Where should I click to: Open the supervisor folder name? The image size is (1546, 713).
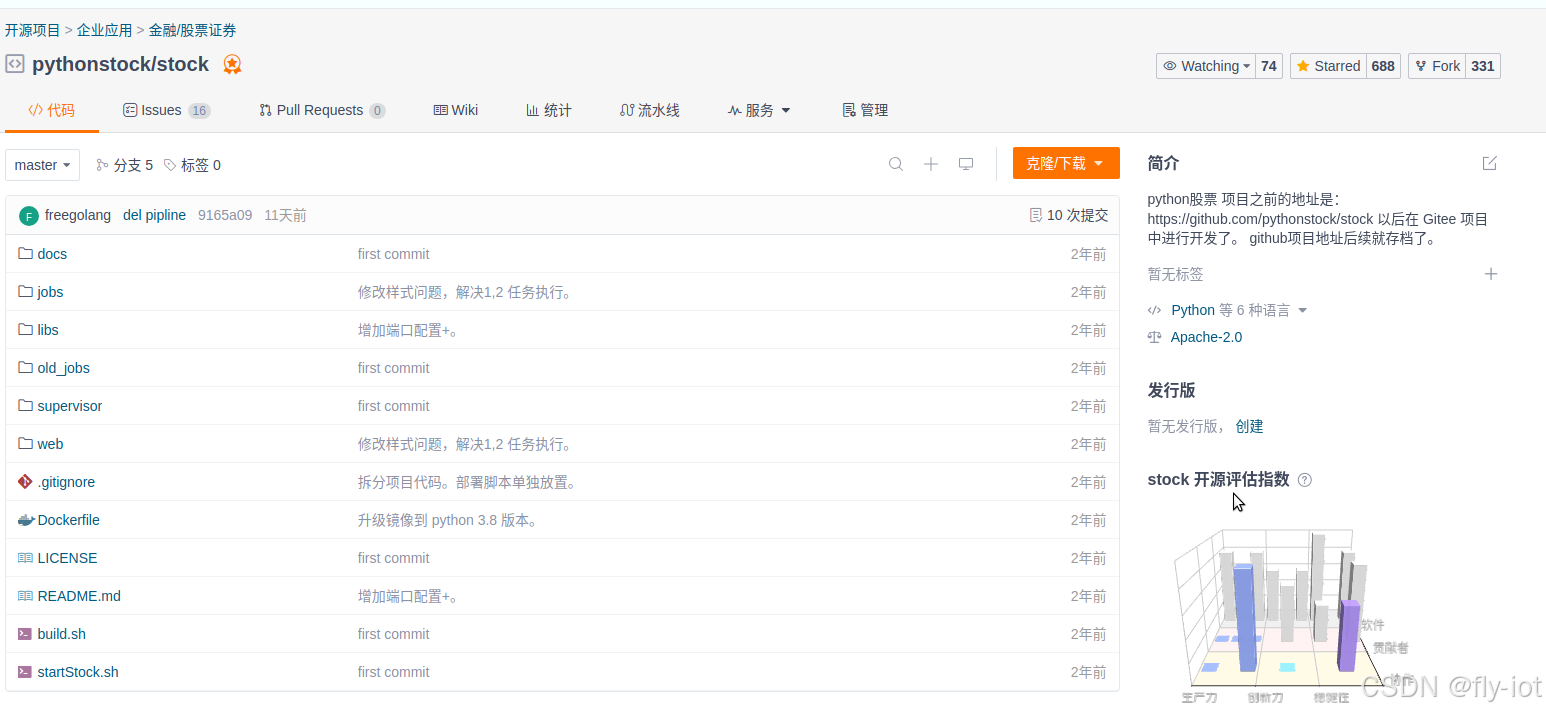pyautogui.click(x=70, y=406)
